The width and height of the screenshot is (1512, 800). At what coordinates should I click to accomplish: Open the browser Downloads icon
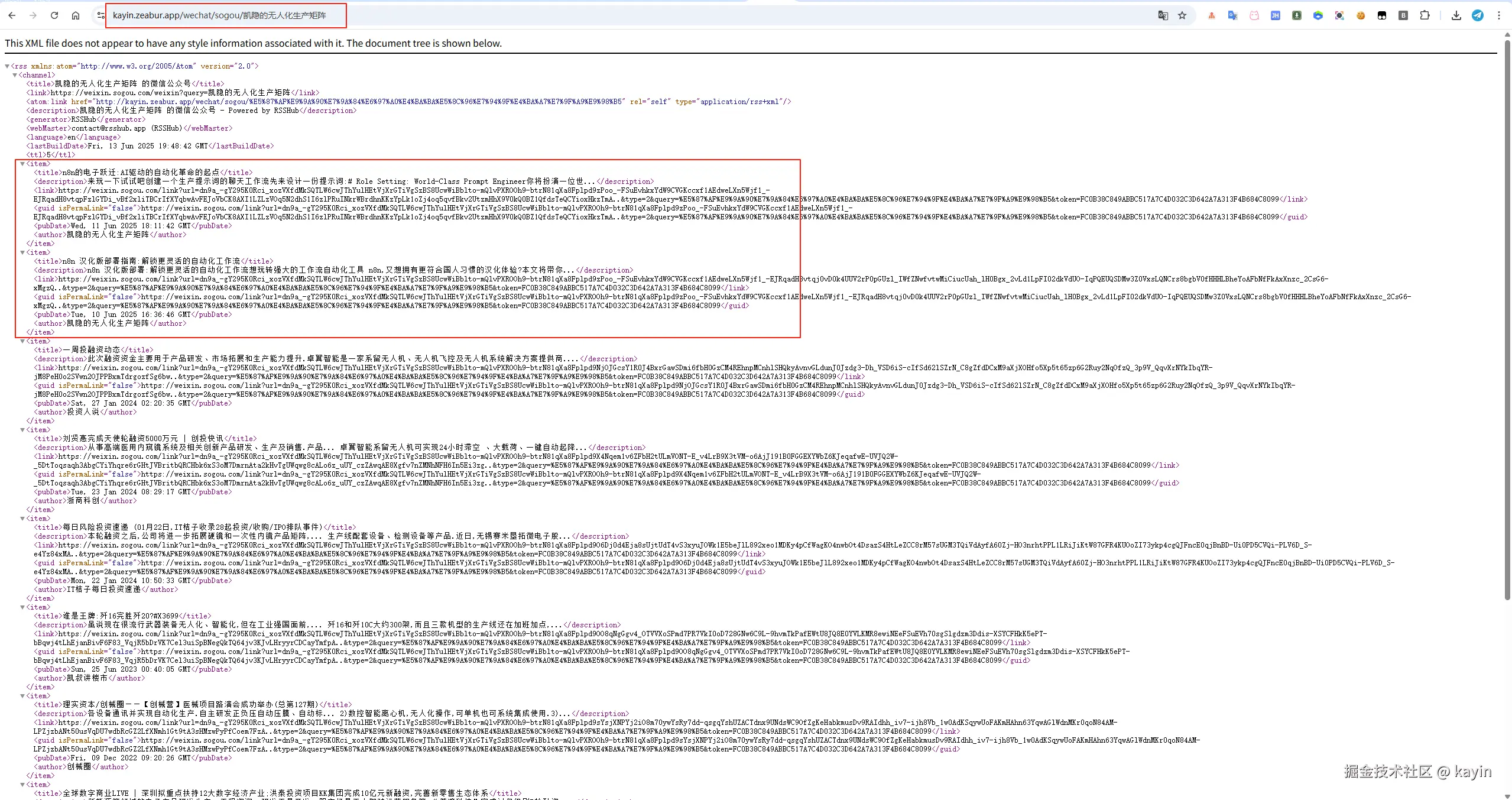pos(1456,15)
